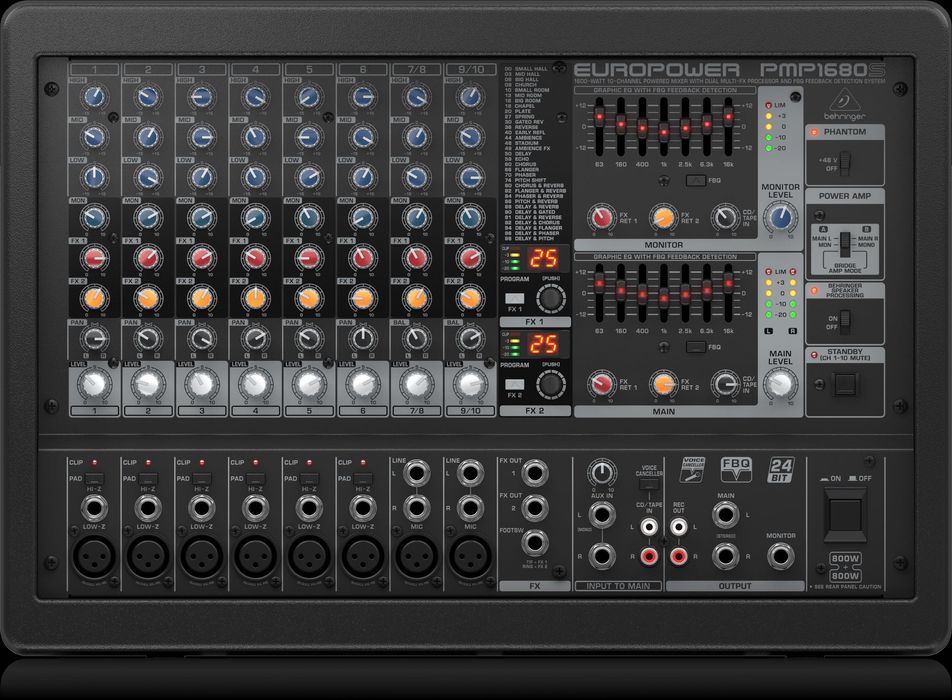Enable the FBQ button in Monitor EQ section
Screen dimensions: 952x700
tap(696, 180)
